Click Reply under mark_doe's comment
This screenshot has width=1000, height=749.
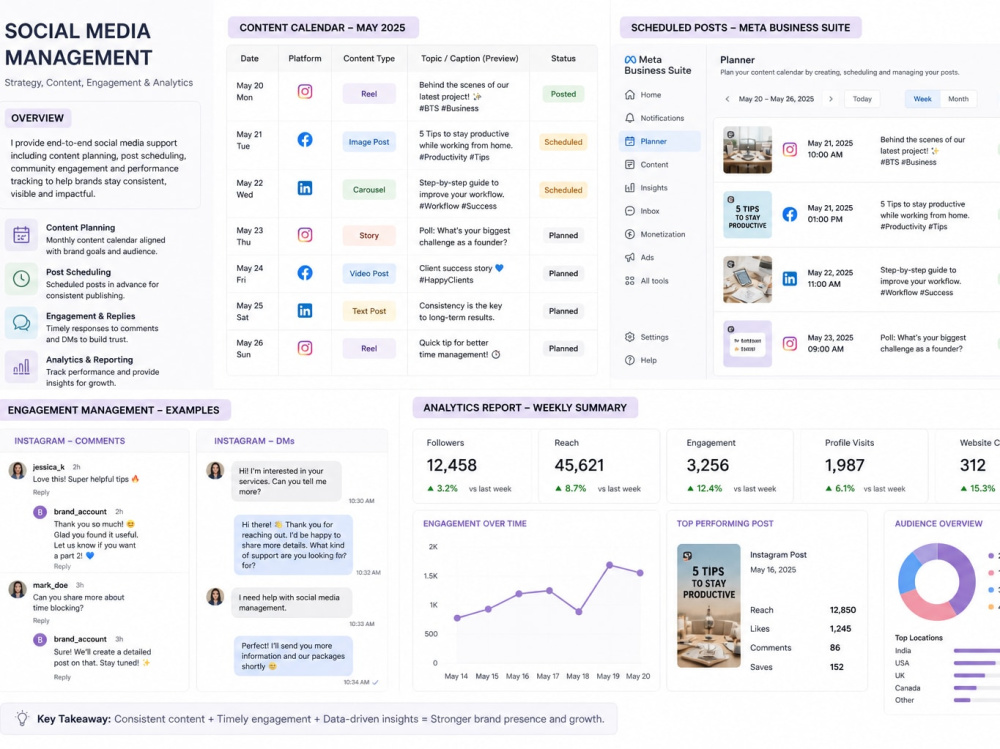41,620
